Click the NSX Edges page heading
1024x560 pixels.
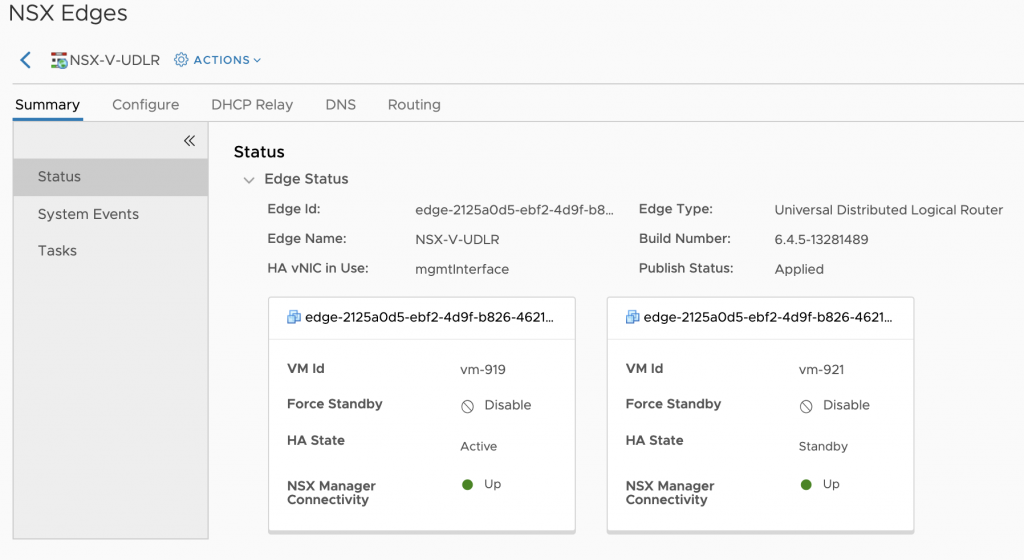click(x=68, y=13)
